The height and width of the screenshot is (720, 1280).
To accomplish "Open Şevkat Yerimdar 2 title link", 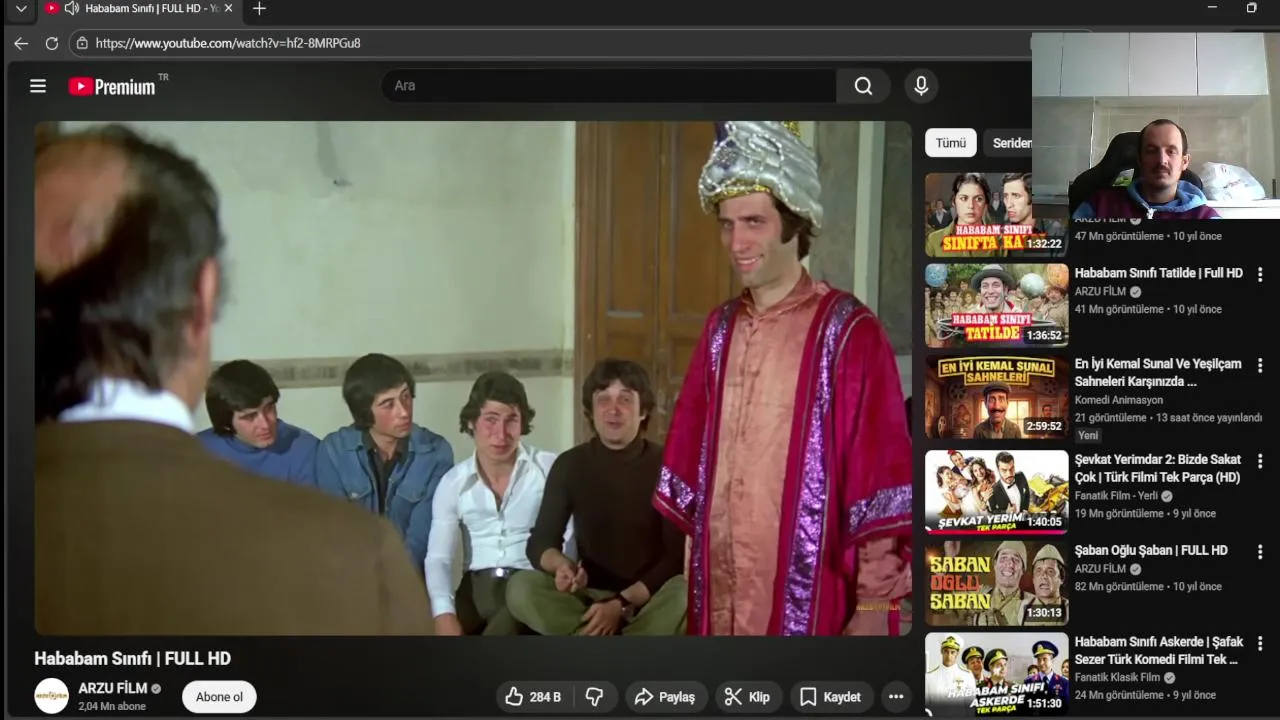I will [x=1158, y=468].
